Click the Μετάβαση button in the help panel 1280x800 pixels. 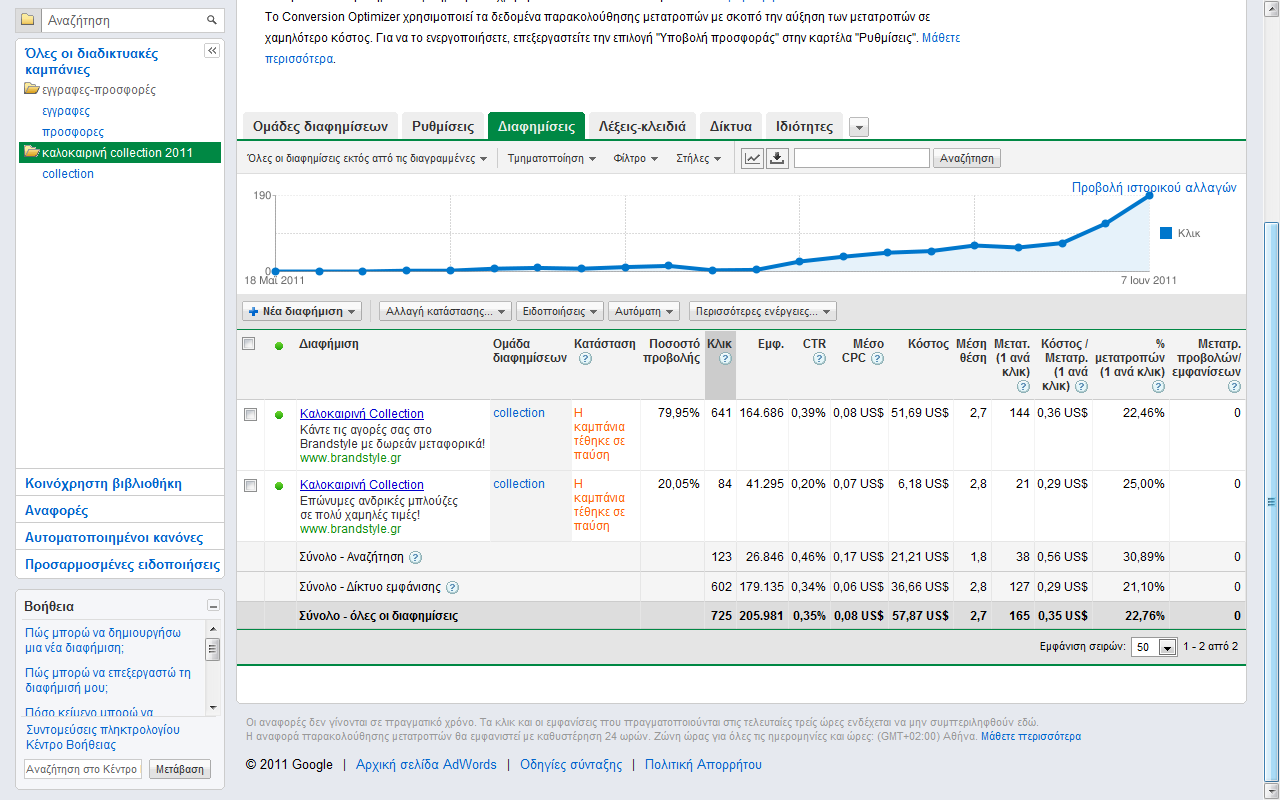click(x=180, y=769)
